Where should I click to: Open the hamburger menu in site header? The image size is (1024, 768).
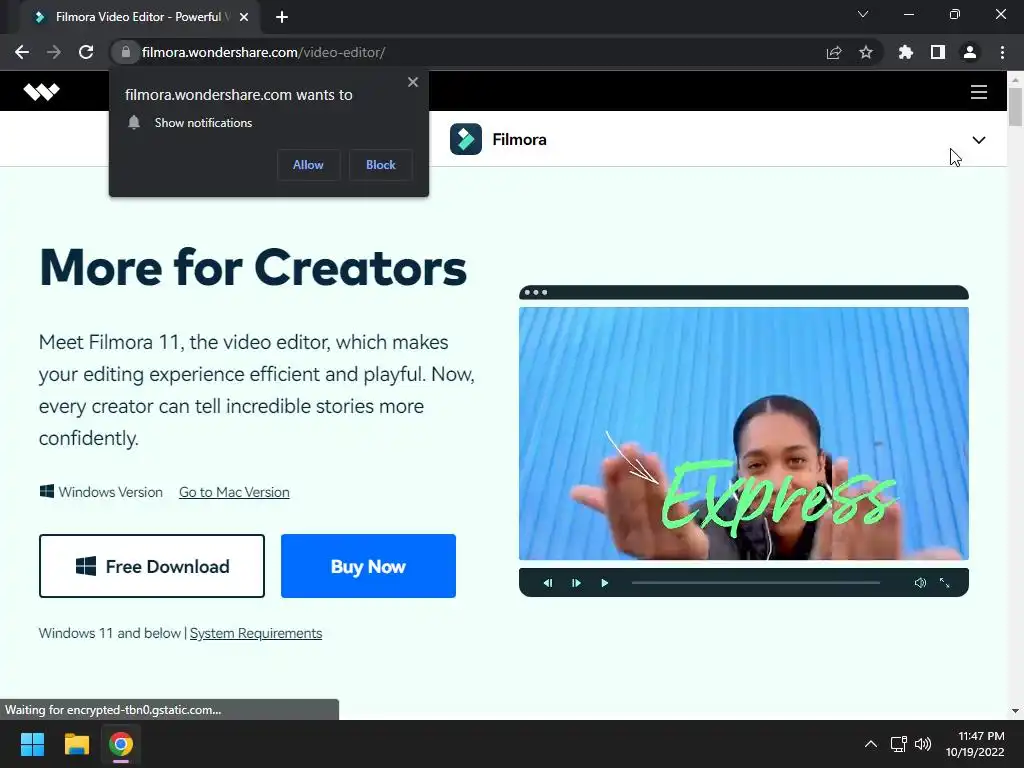978,92
